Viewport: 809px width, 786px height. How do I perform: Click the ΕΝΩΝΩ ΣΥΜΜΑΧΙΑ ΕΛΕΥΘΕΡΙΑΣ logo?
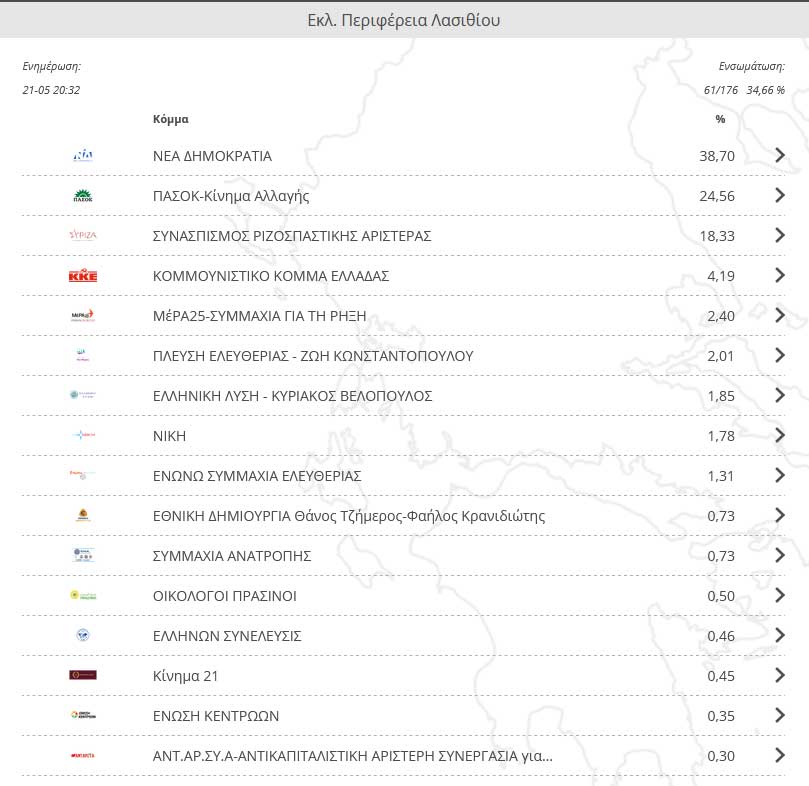tap(83, 475)
